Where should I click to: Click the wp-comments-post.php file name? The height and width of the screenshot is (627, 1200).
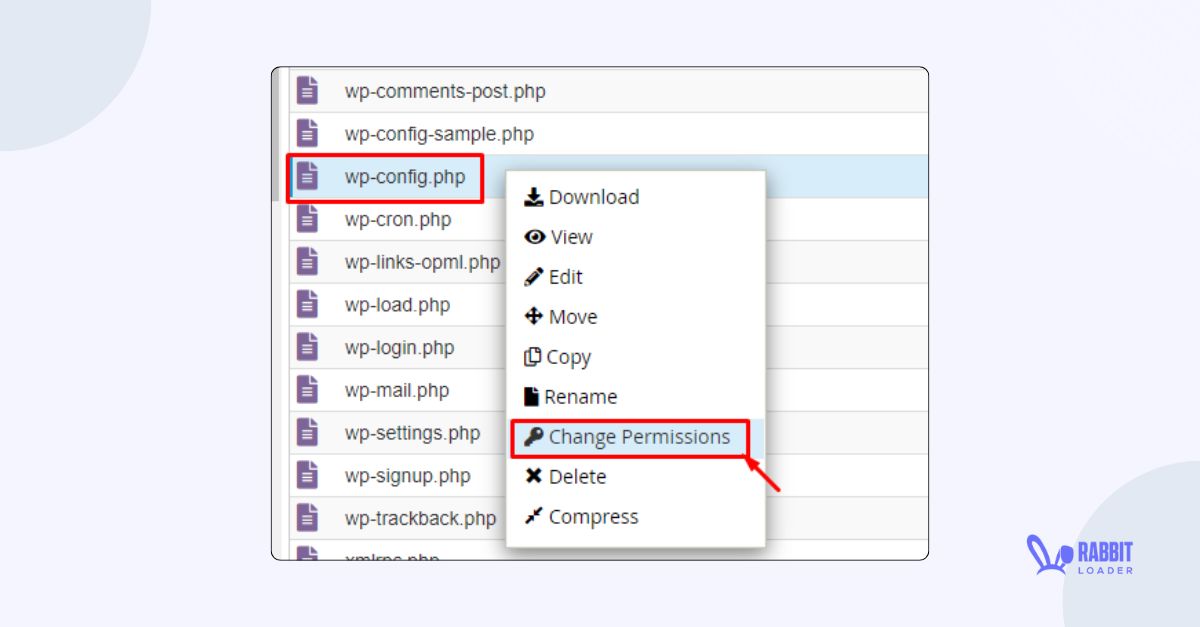point(444,91)
